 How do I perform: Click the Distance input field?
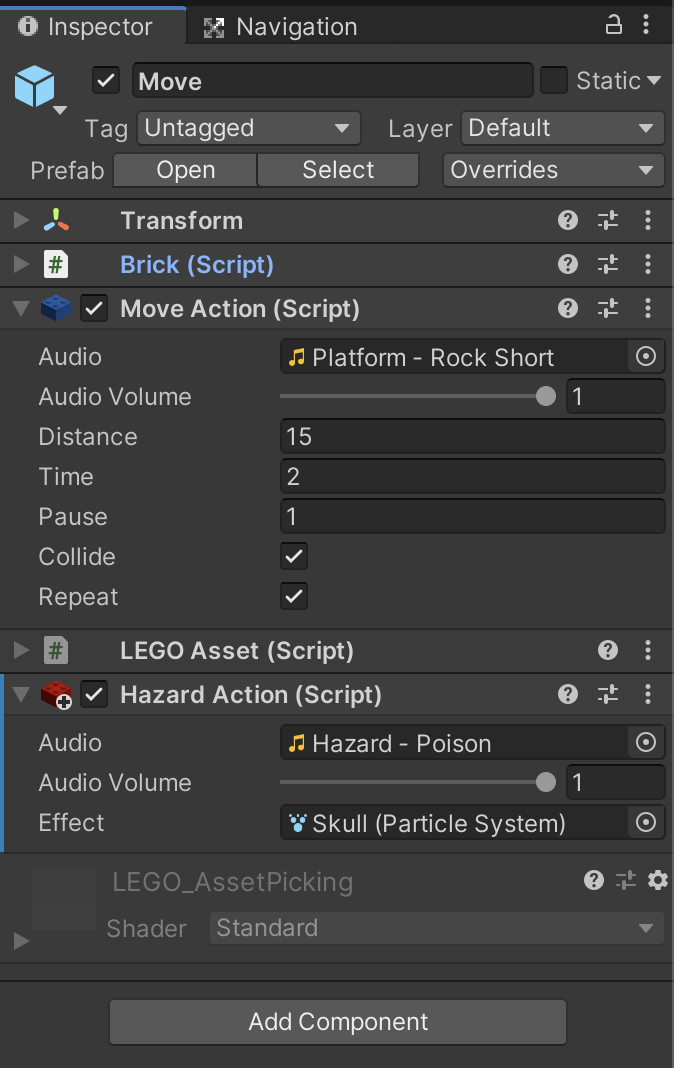pos(472,436)
